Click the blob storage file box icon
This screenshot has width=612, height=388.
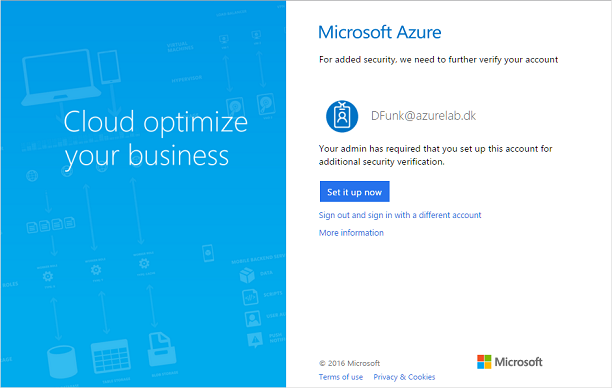161,349
